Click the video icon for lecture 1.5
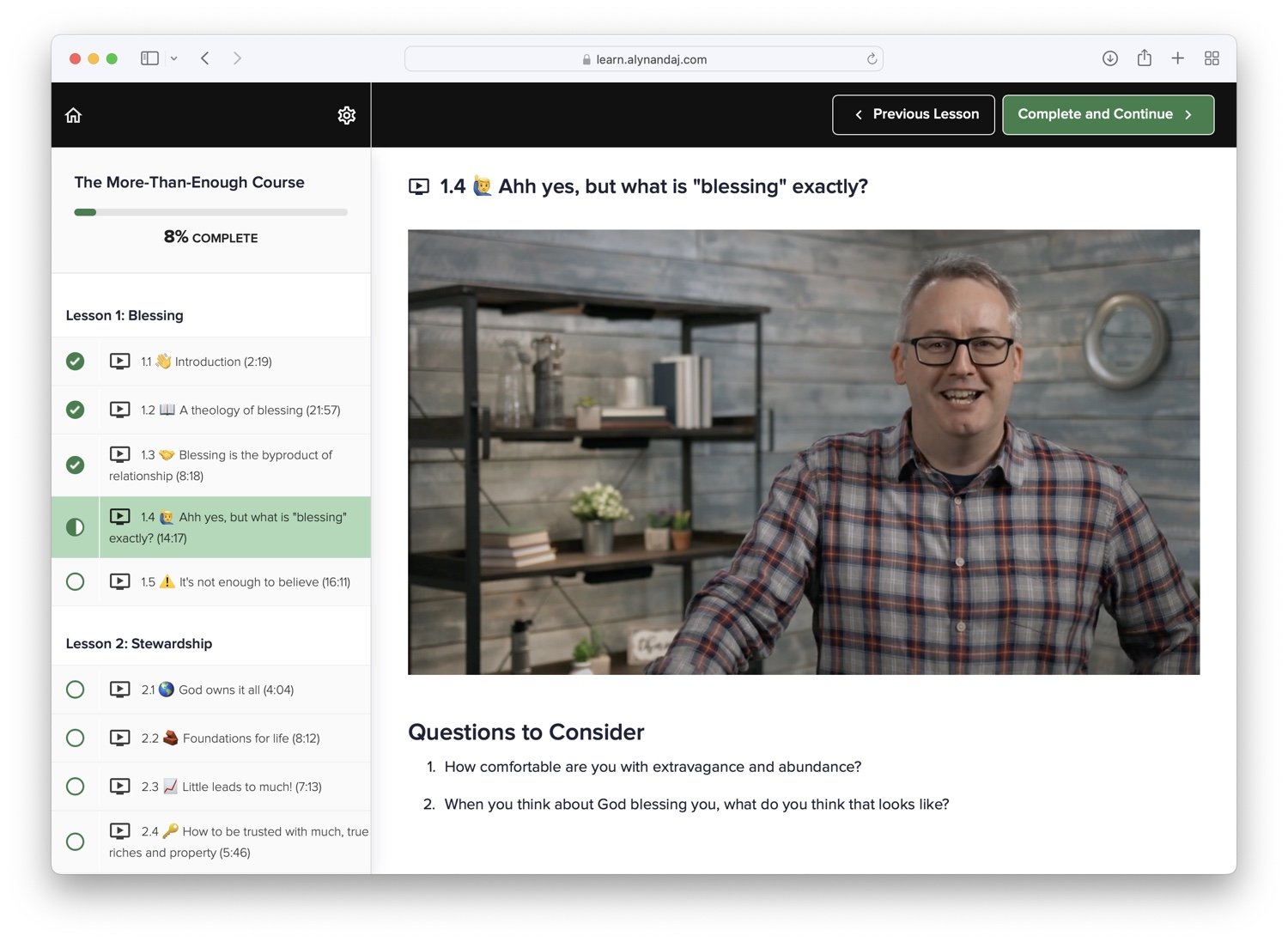The image size is (1288, 942). [x=120, y=581]
